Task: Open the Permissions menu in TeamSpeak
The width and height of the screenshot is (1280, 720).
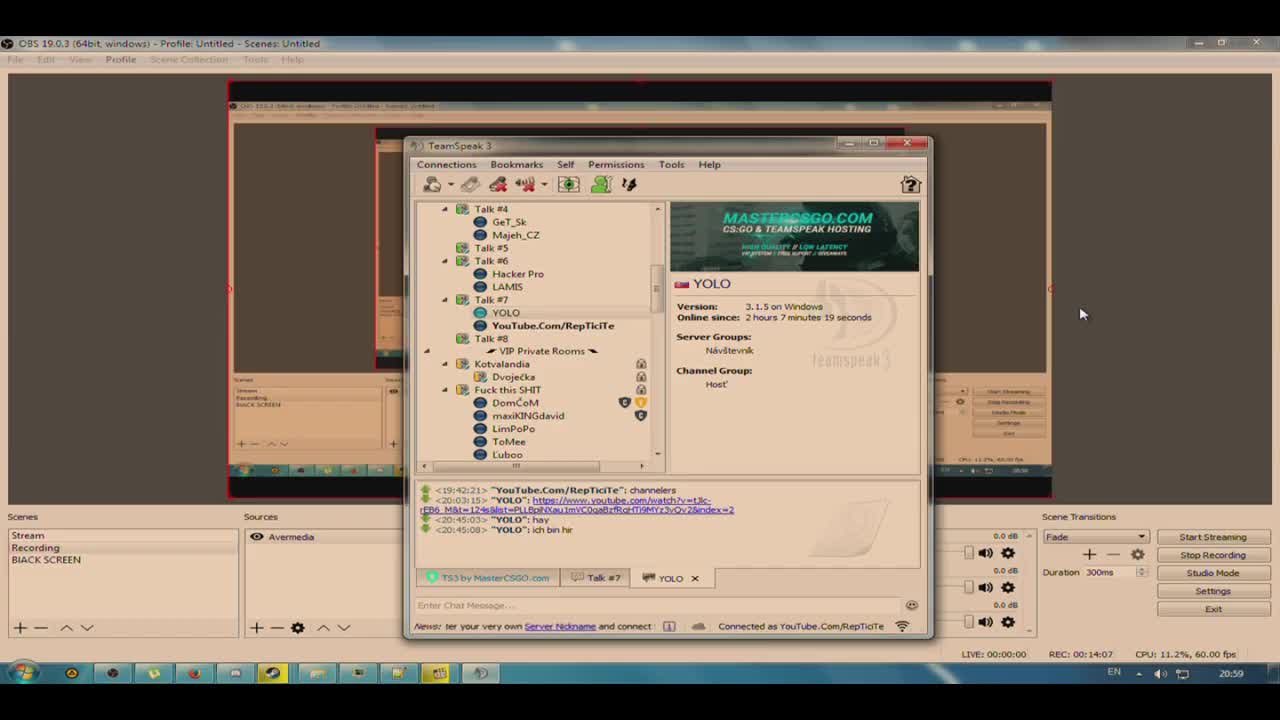Action: (x=616, y=164)
